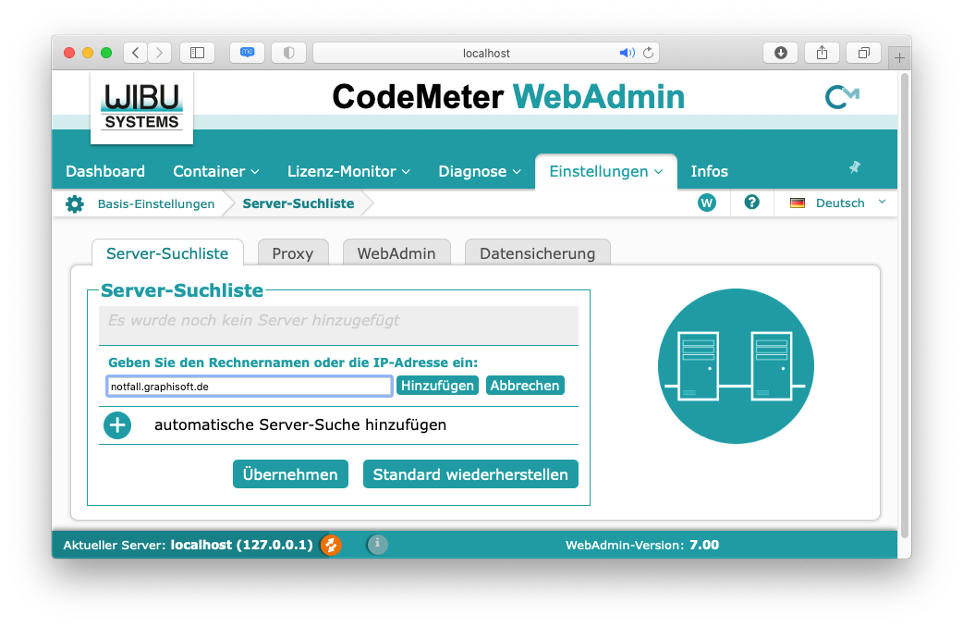964x628 pixels.
Task: Click the Safari share icon
Action: [822, 53]
